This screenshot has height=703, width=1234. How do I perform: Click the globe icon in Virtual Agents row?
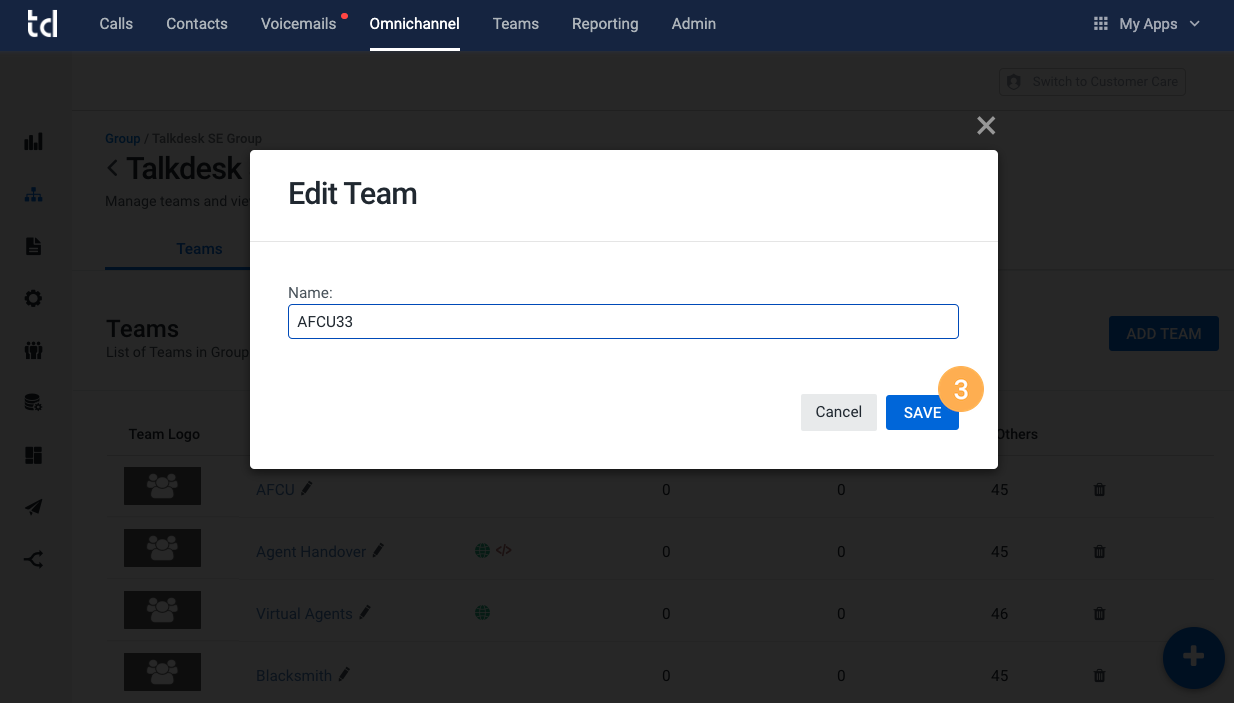tap(482, 612)
